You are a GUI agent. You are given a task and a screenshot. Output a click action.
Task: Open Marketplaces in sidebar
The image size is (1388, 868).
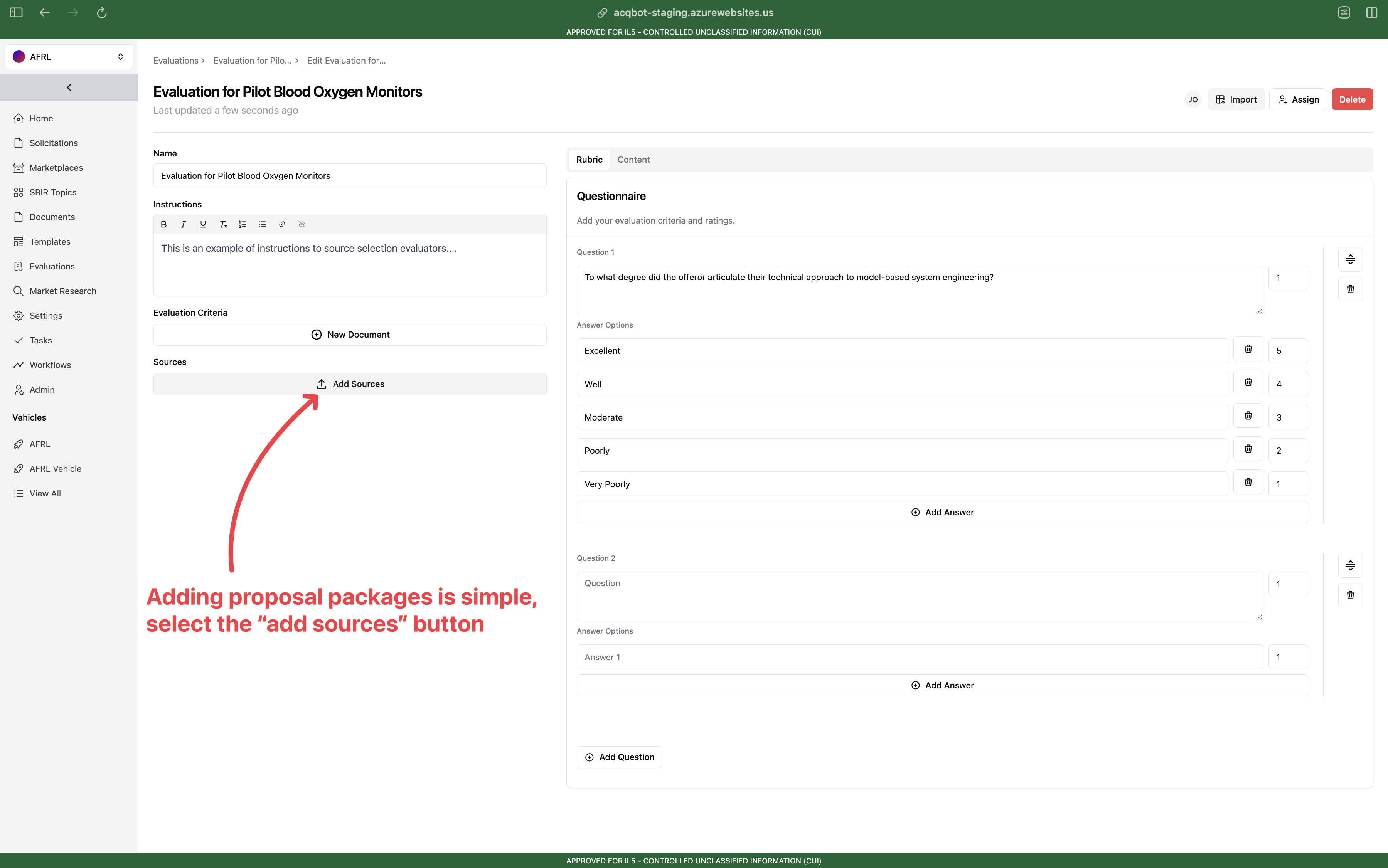click(x=56, y=168)
